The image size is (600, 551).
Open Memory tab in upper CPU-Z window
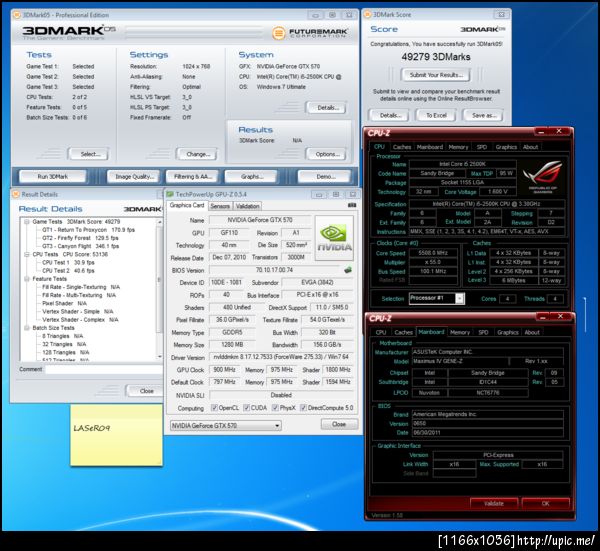(458, 147)
